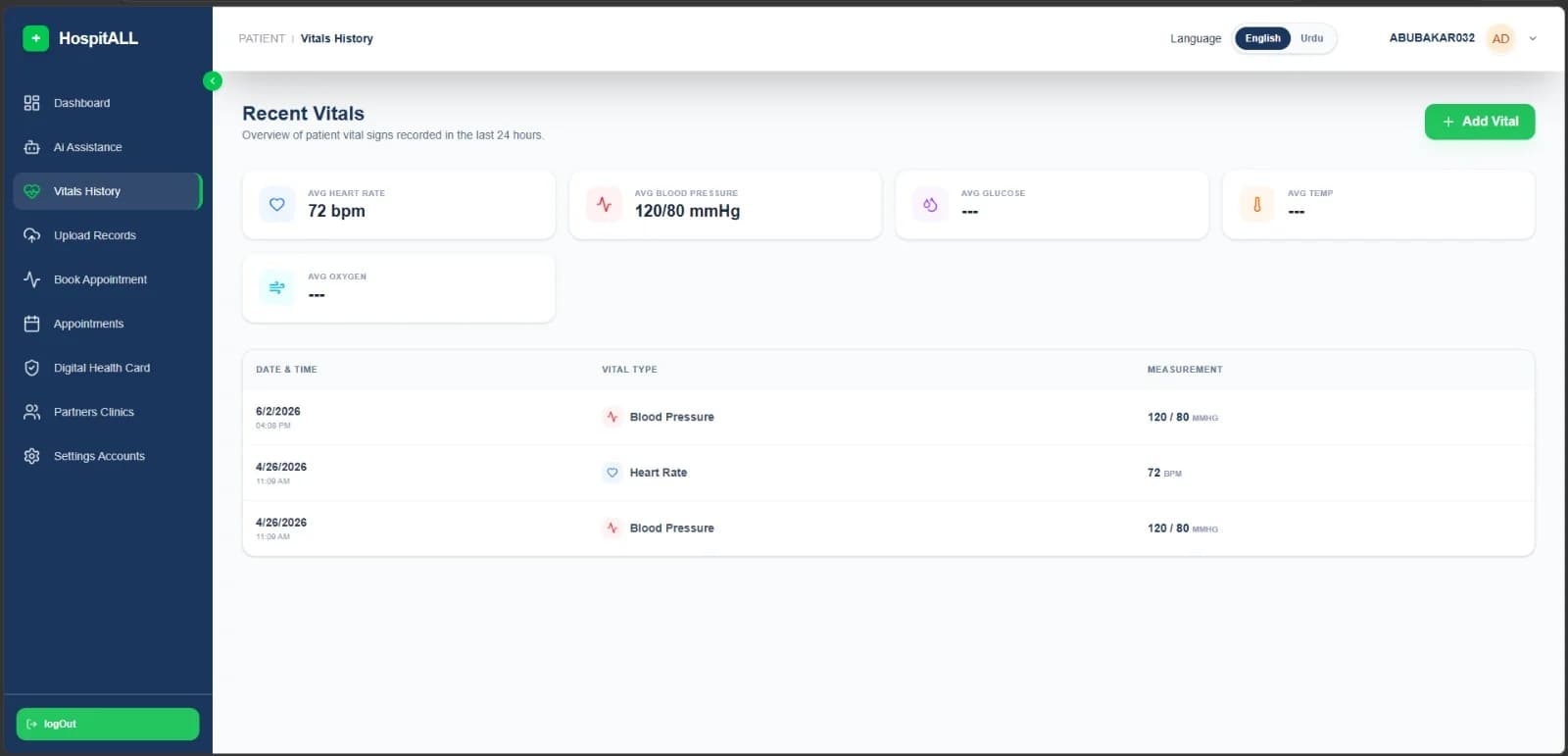Click the Avg Blood Pressure pulse icon
The height and width of the screenshot is (756, 1568).
tap(604, 204)
